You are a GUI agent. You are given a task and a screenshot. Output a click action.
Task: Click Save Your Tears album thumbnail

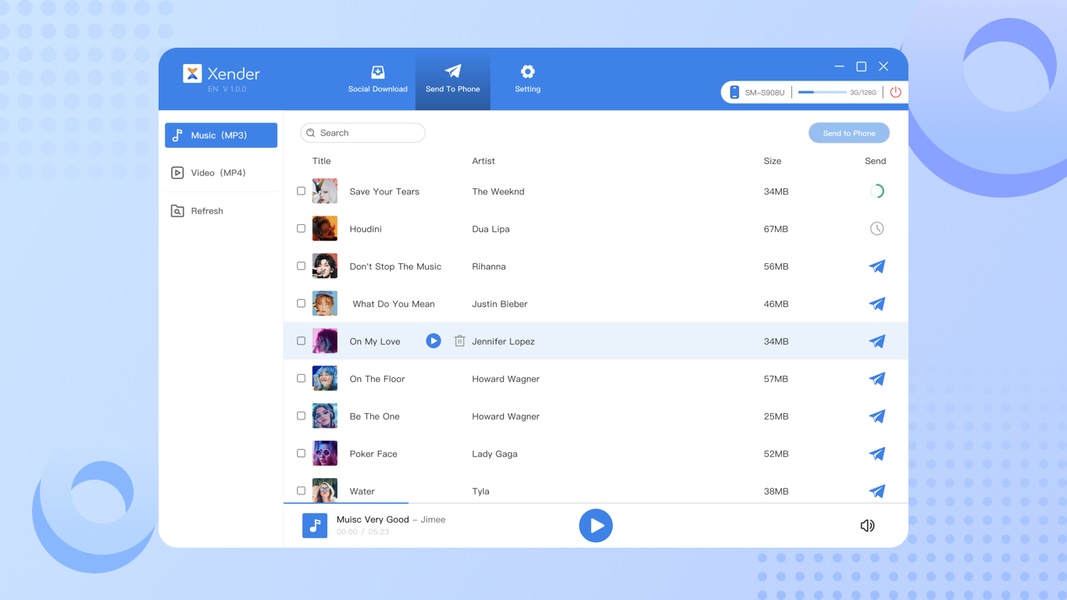pyautogui.click(x=325, y=191)
